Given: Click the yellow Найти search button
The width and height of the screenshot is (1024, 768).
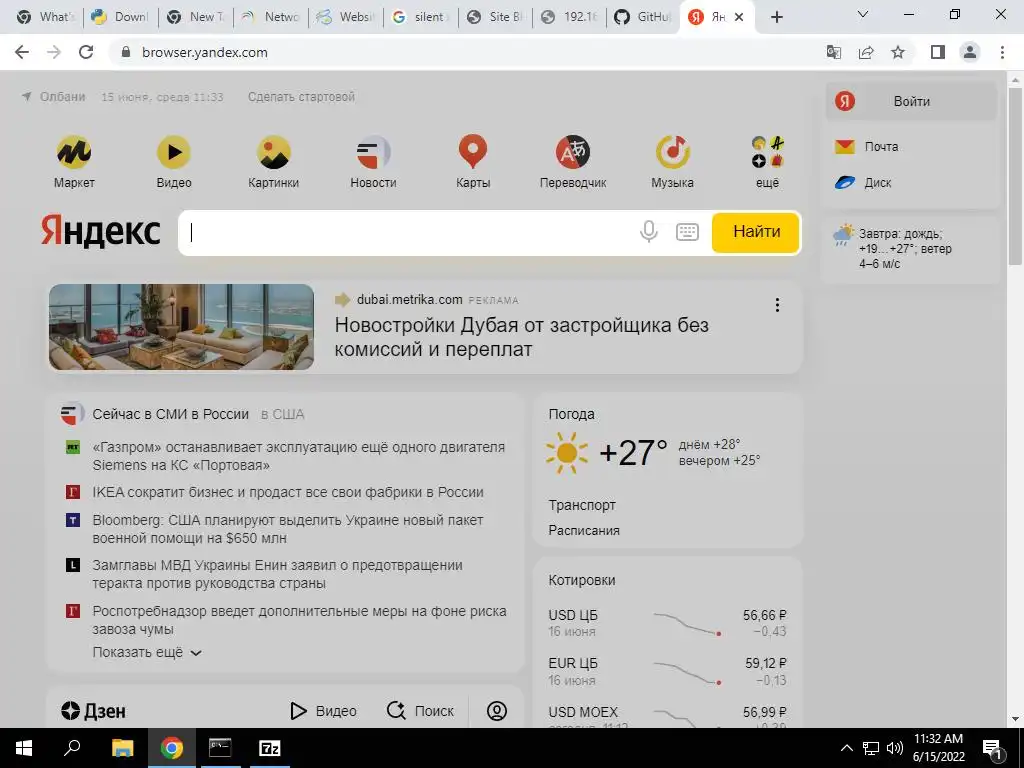Looking at the screenshot, I should [756, 232].
